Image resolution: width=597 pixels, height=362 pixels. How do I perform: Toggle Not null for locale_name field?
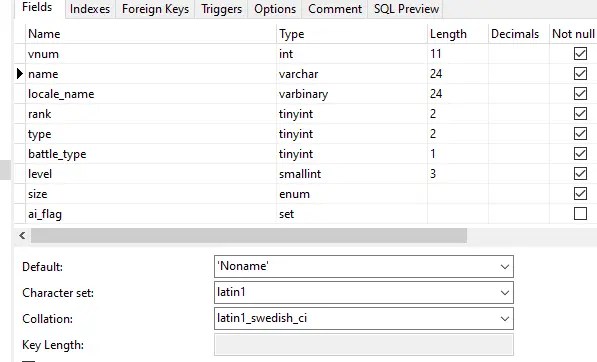click(x=580, y=94)
